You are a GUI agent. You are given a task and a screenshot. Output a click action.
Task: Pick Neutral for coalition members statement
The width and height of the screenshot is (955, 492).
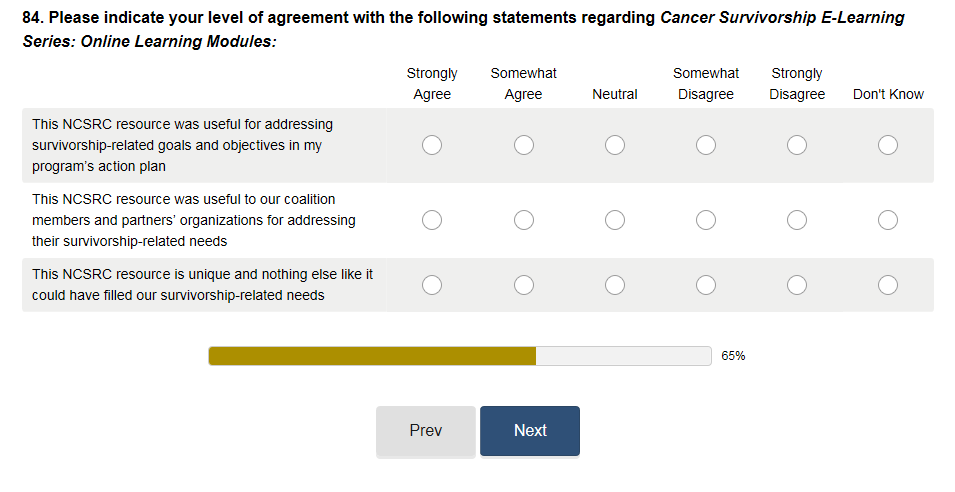coord(615,220)
